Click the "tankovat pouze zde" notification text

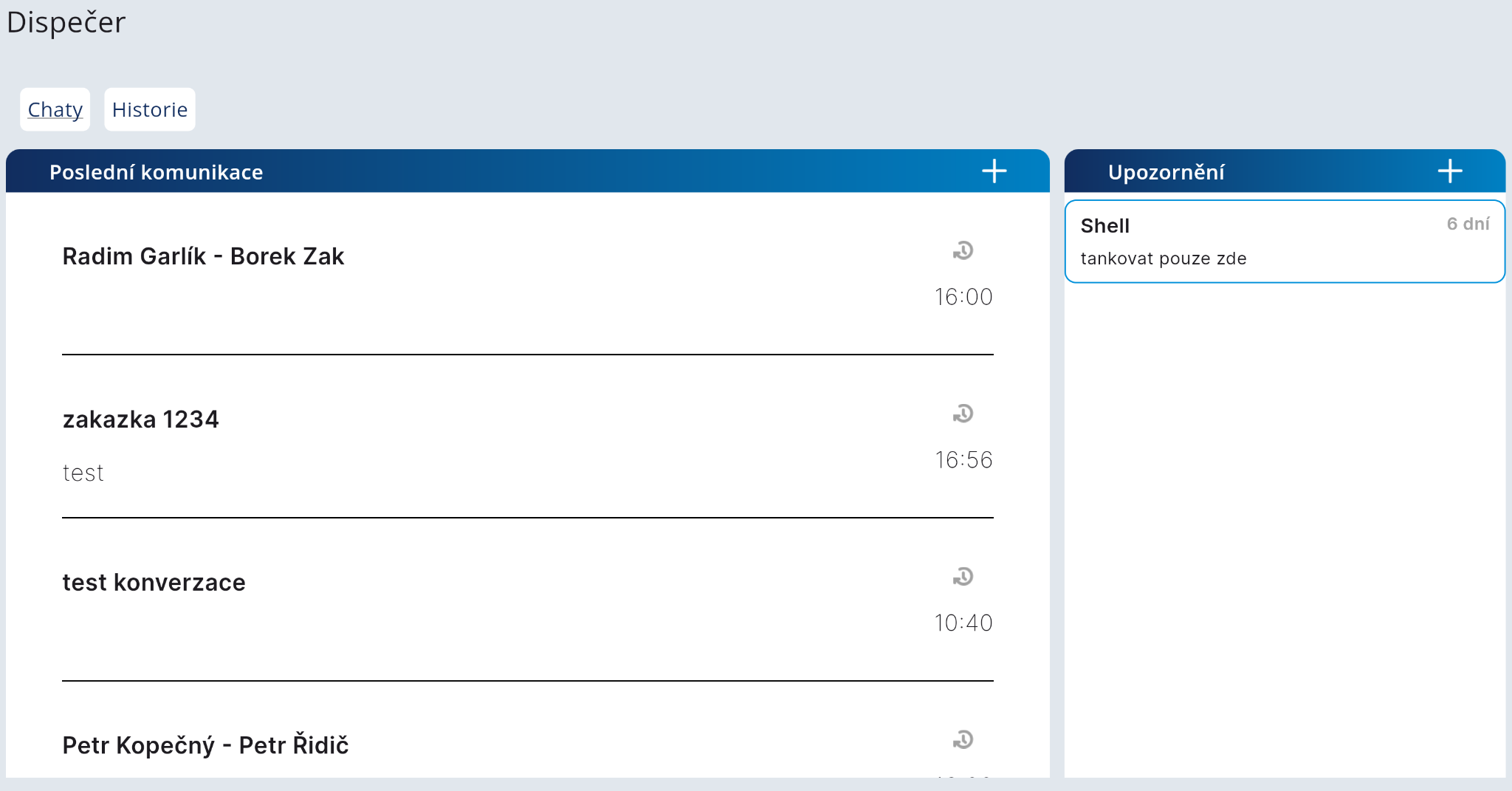pyautogui.click(x=1163, y=258)
